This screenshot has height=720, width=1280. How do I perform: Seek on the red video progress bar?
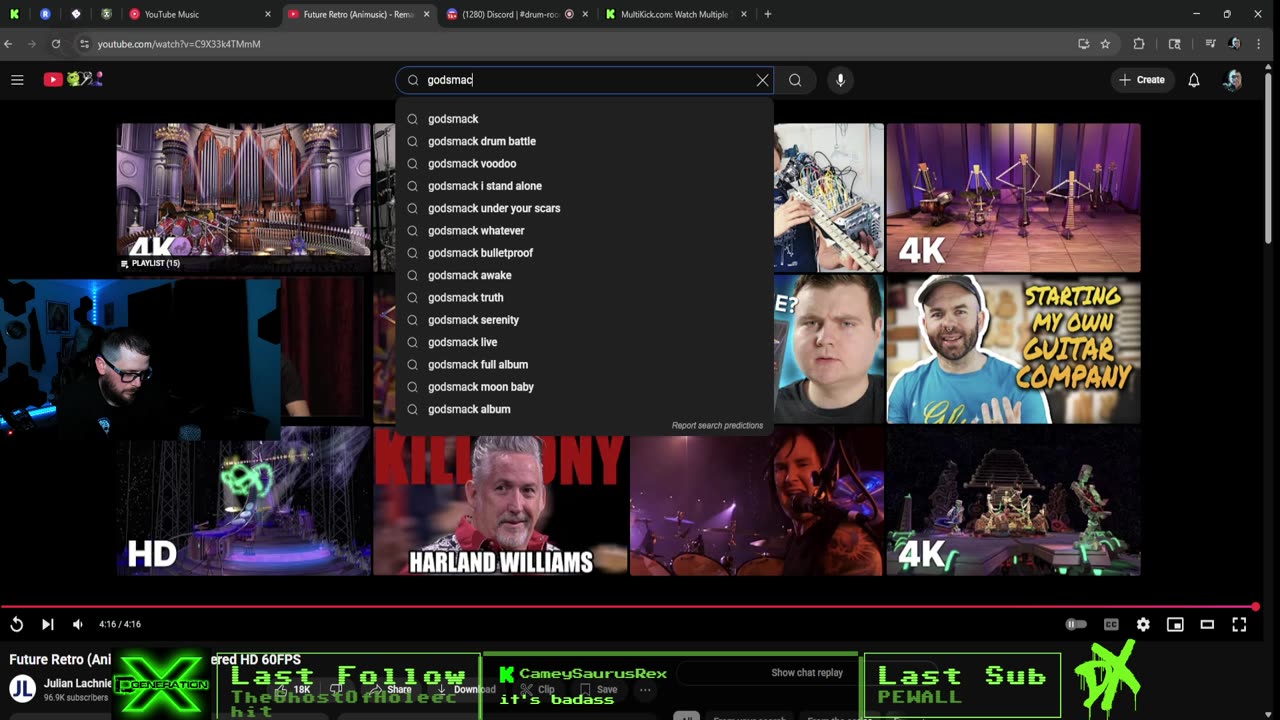coord(628,607)
